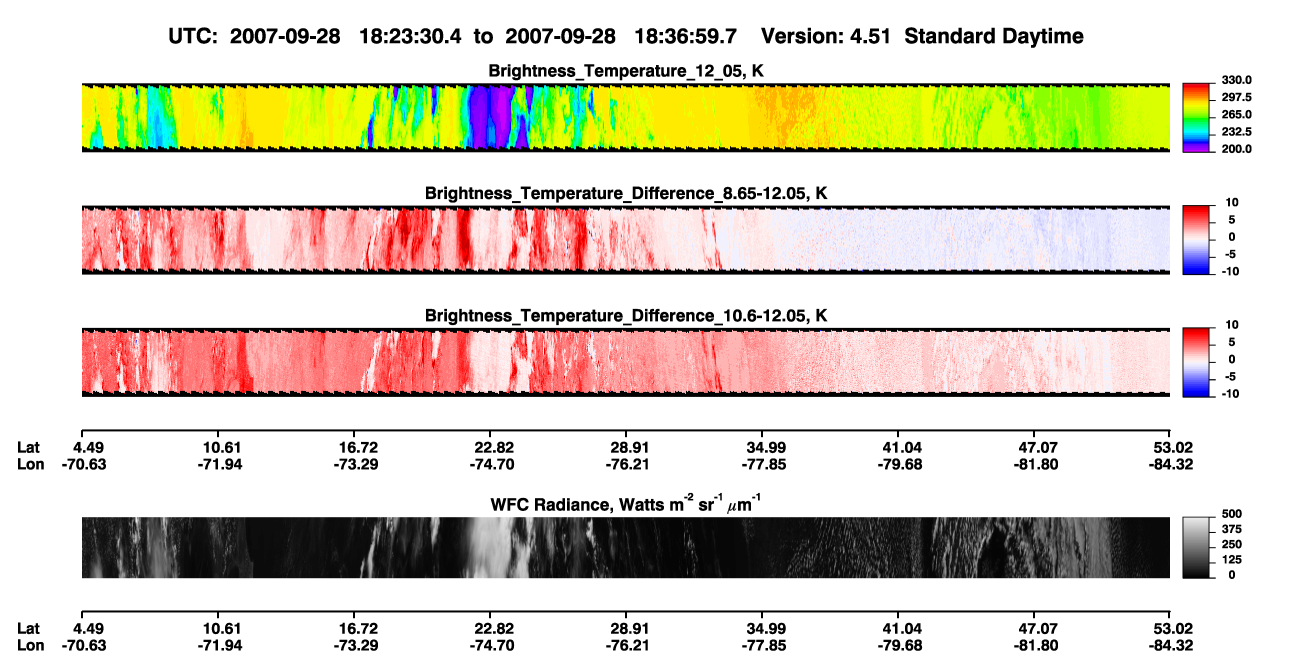Click latitude 47.07 on the axis under the WFC strip

(x=1035, y=628)
